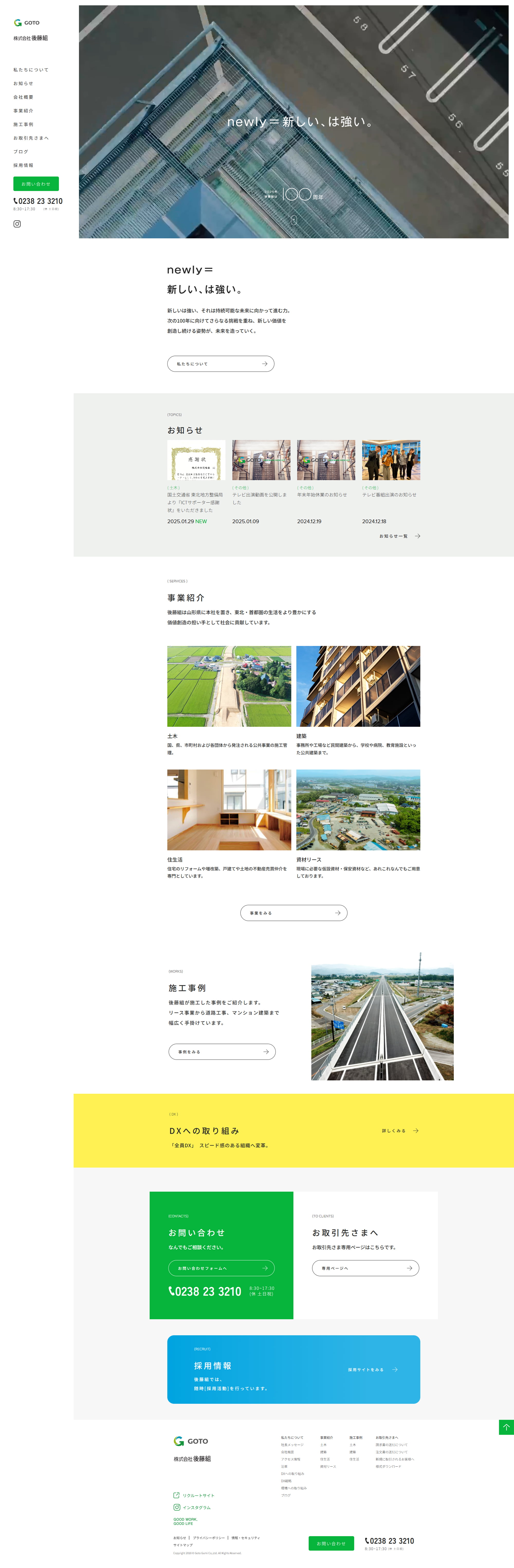Click the green お問い合わせ sidebar button

36,184
